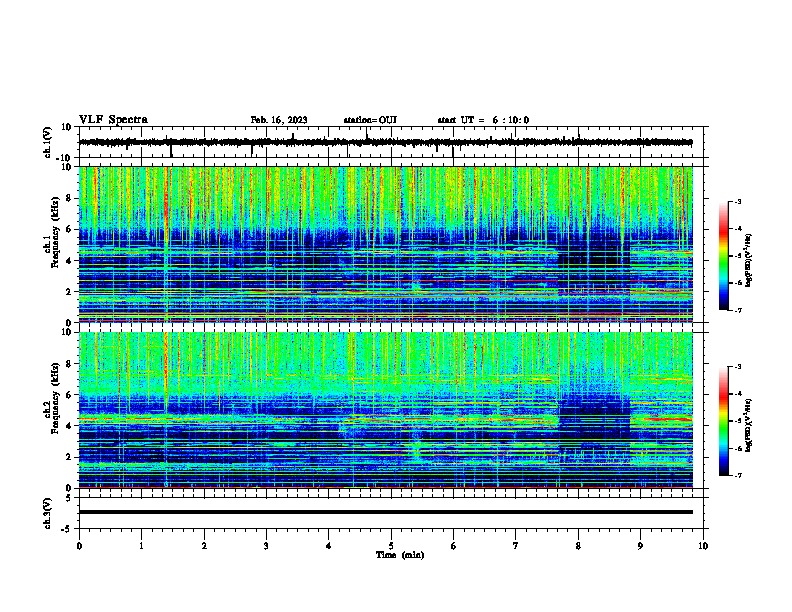Click the "-7" label on ch.2 color bar

coord(737,476)
